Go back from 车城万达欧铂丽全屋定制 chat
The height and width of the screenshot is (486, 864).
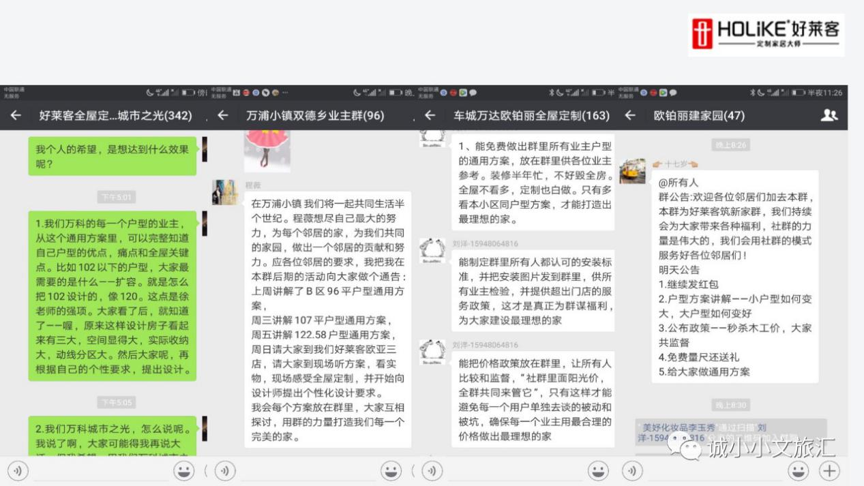(x=430, y=115)
